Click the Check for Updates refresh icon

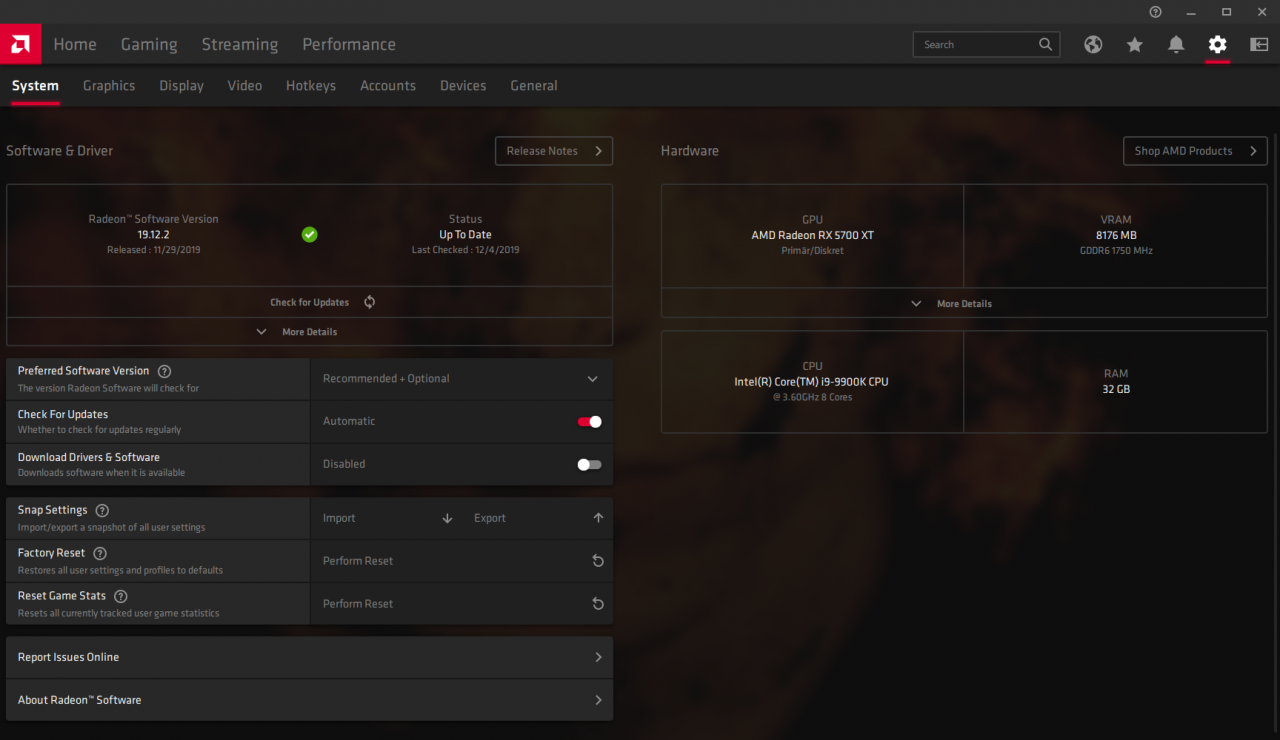tap(369, 302)
